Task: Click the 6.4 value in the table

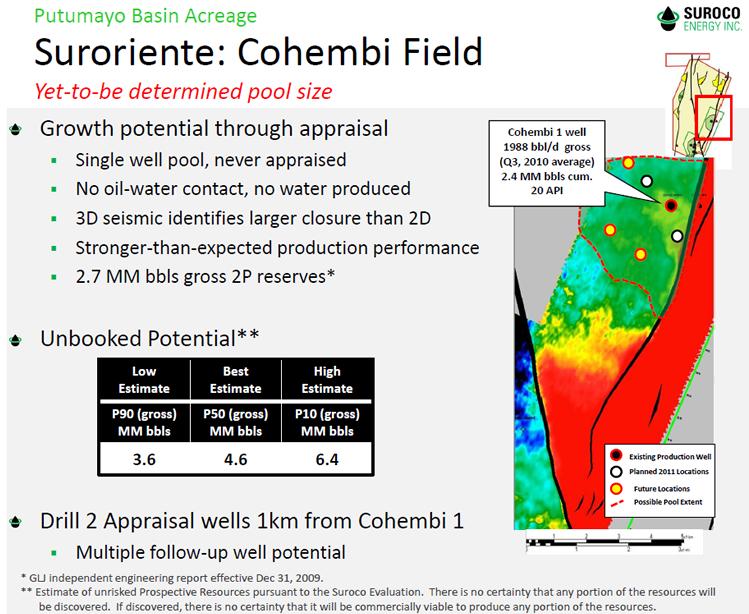Action: coord(327,459)
